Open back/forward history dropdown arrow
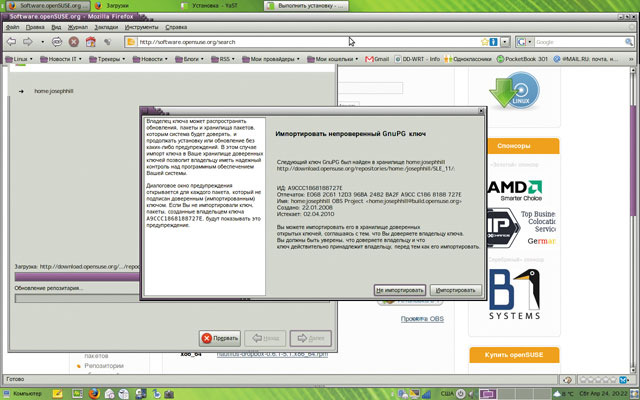Screen dimensions: 640x400 point(42,42)
